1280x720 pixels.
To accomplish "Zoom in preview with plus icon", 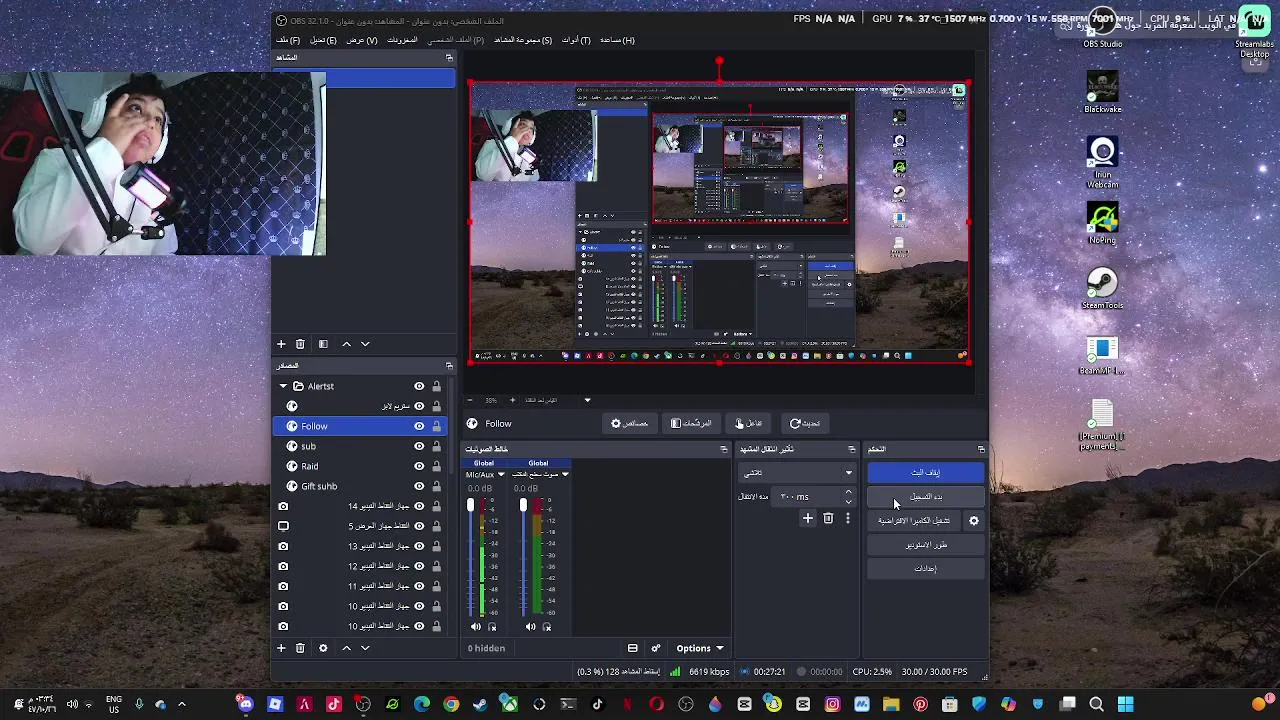I will tap(513, 400).
